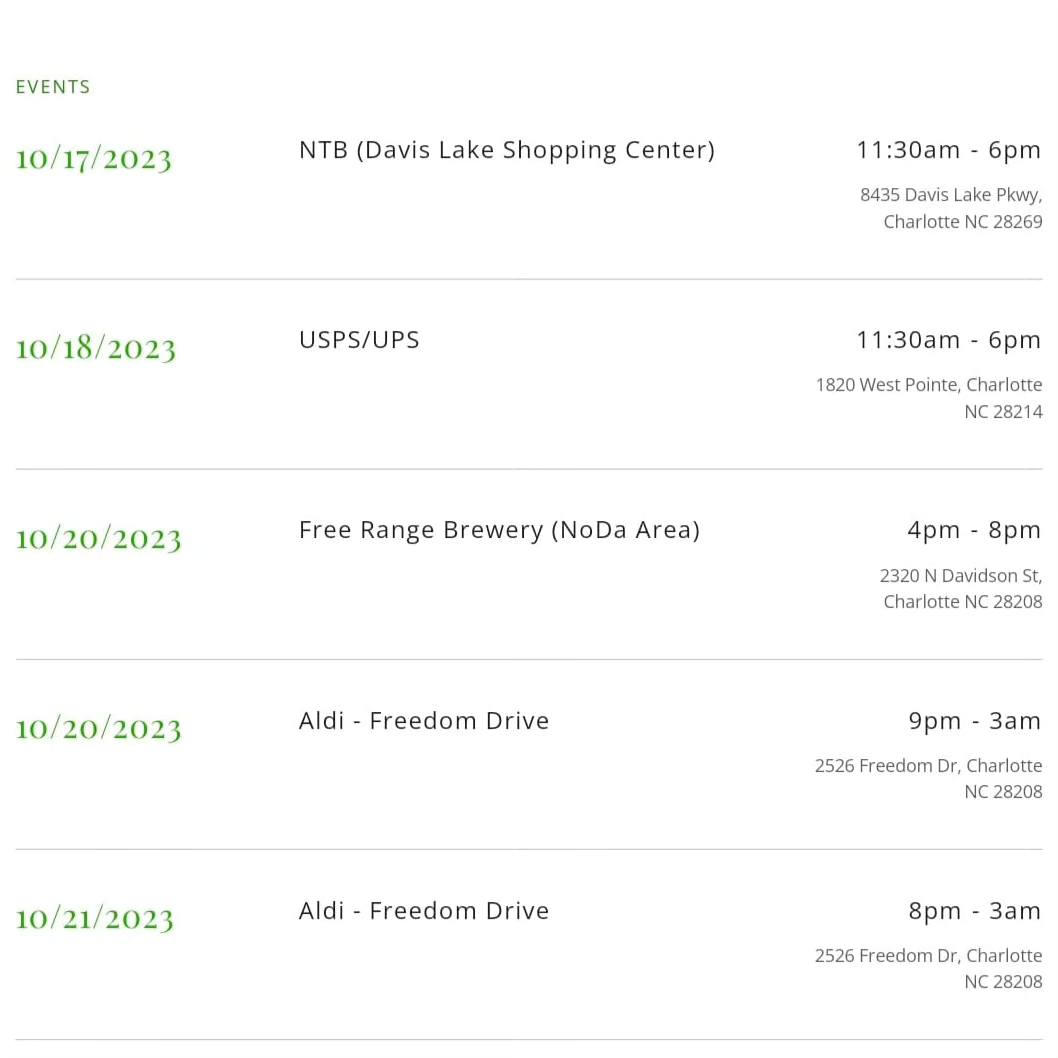Click the NC 28214 address line
Screen dimensions: 1058x1058
pyautogui.click(x=1003, y=412)
